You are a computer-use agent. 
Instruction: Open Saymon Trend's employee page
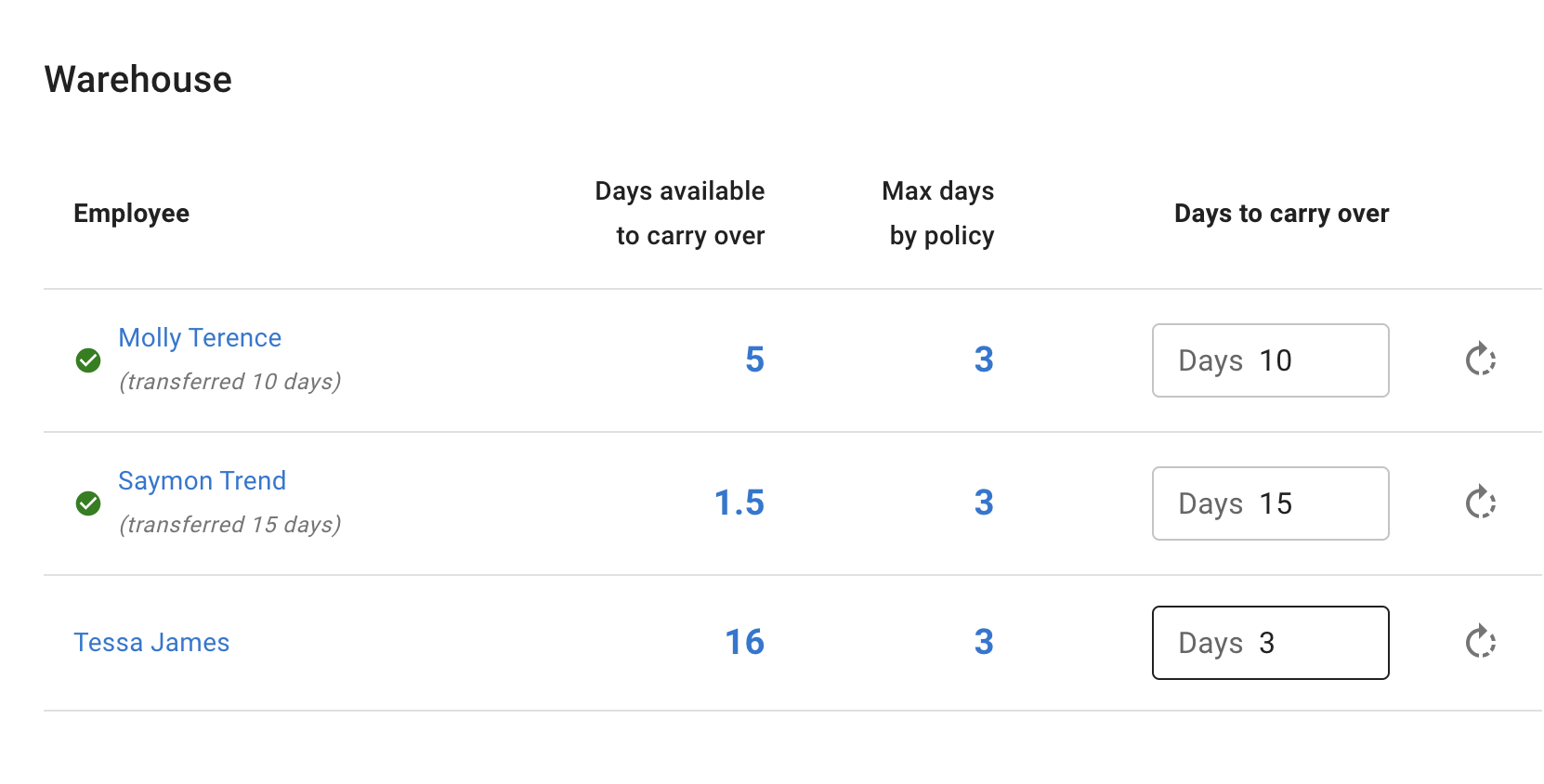202,480
